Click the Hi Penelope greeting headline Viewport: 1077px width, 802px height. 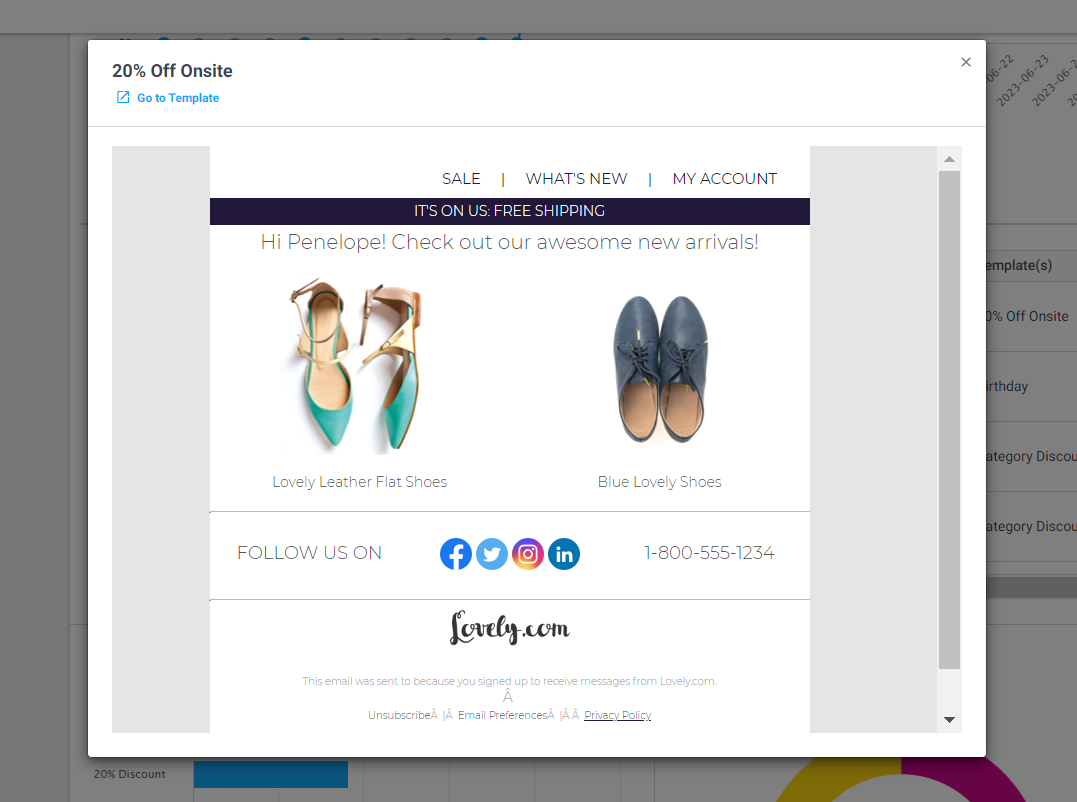(510, 242)
